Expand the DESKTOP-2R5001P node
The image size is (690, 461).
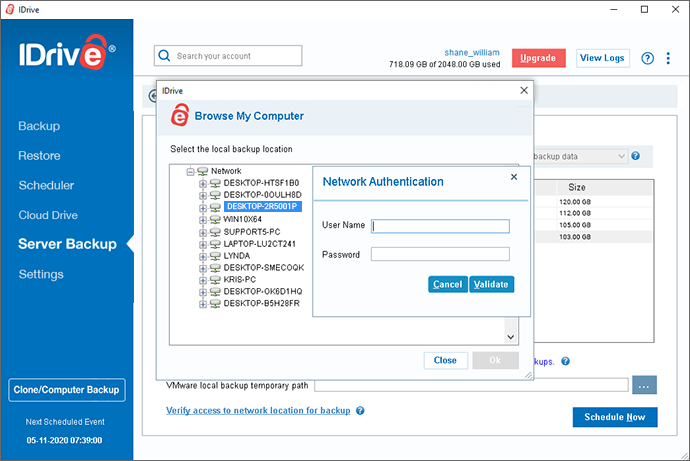click(x=203, y=207)
